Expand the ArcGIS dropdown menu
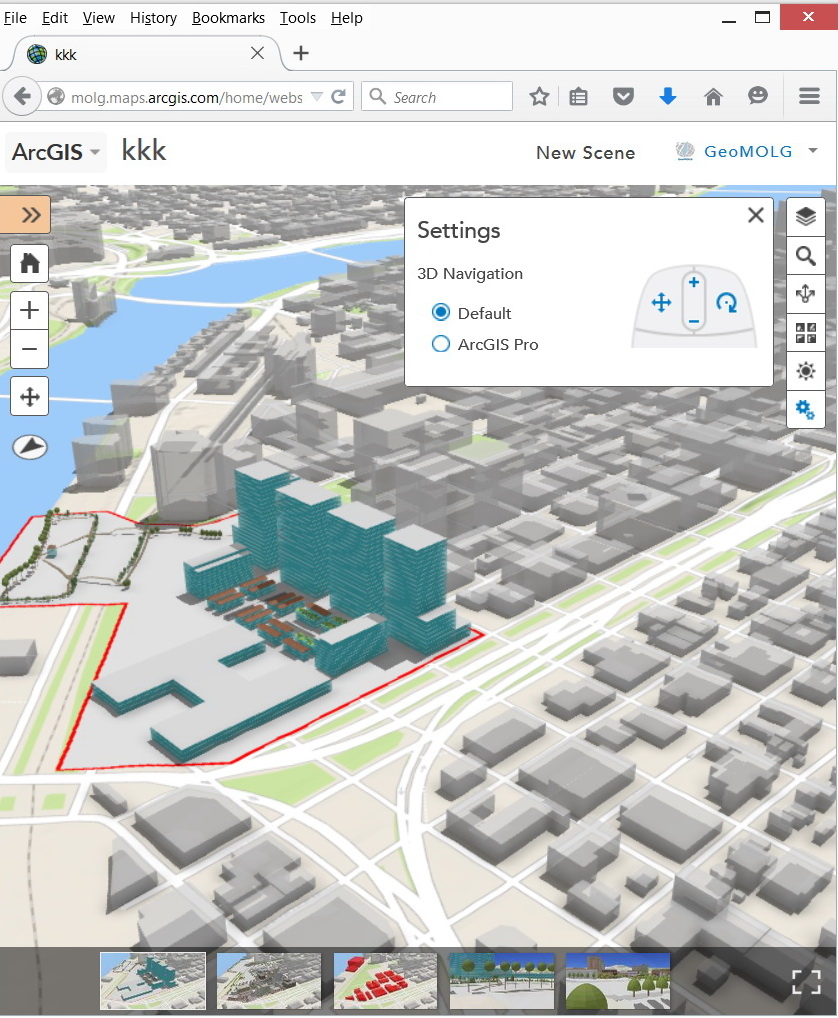Image resolution: width=838 pixels, height=1018 pixels. [x=56, y=152]
